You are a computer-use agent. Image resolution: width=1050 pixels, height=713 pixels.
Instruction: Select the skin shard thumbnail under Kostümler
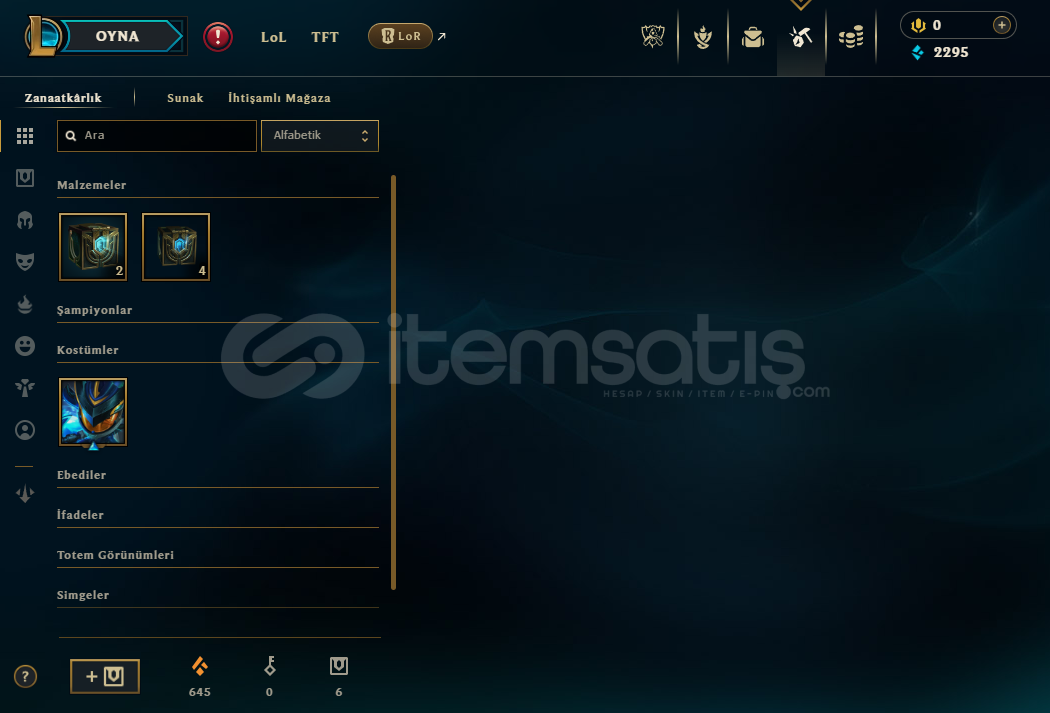tap(93, 412)
